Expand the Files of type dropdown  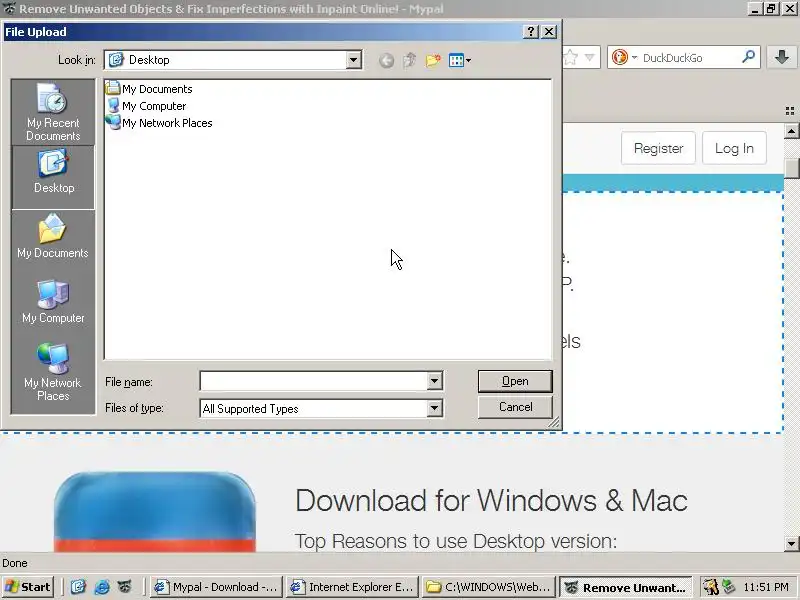pos(434,408)
